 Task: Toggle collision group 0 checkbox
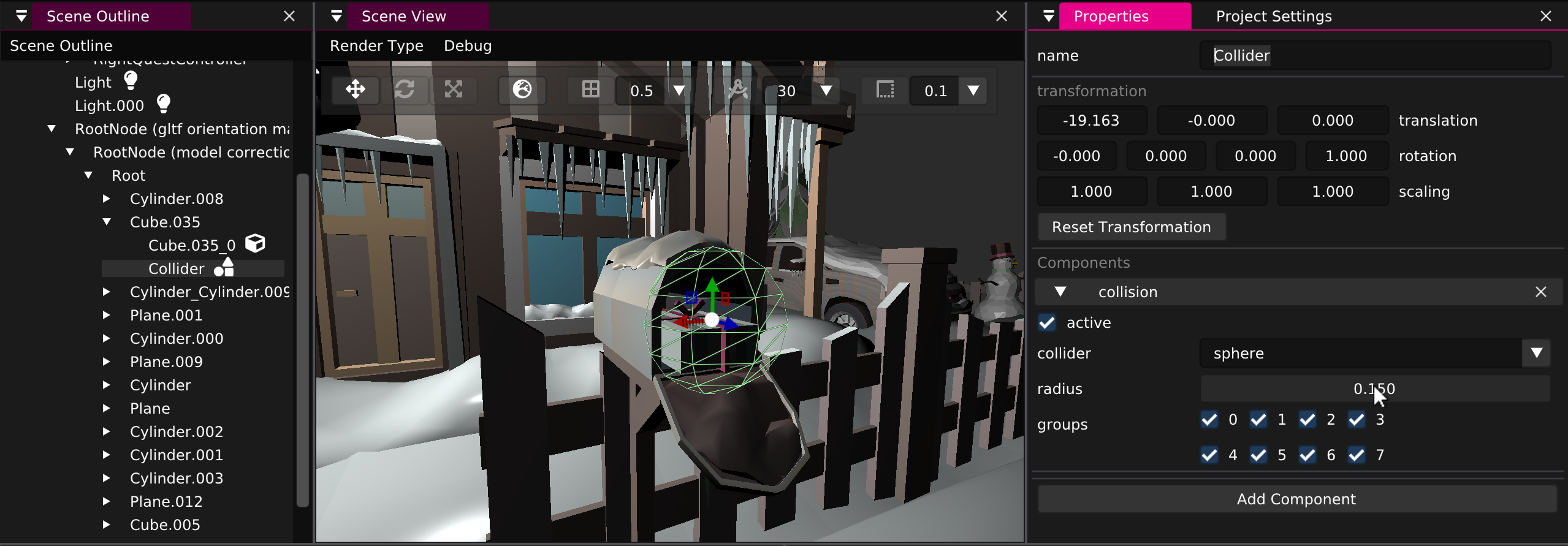pos(1209,419)
